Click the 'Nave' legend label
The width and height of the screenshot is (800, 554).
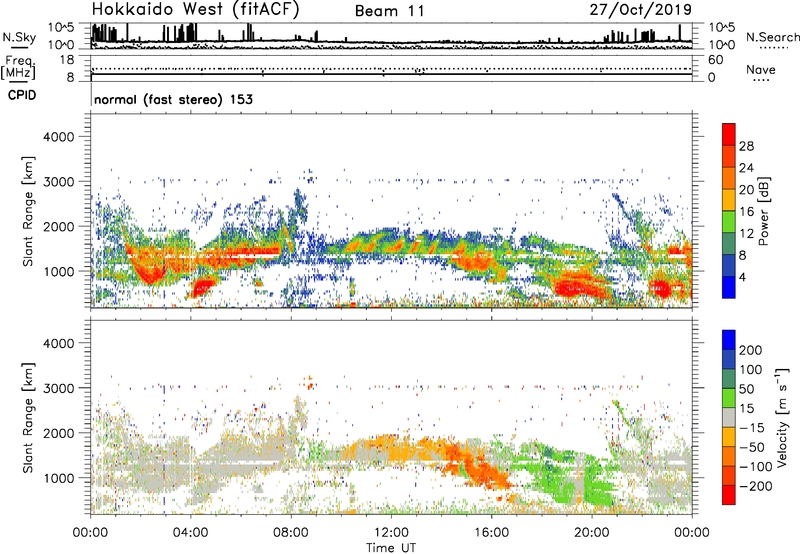click(761, 69)
